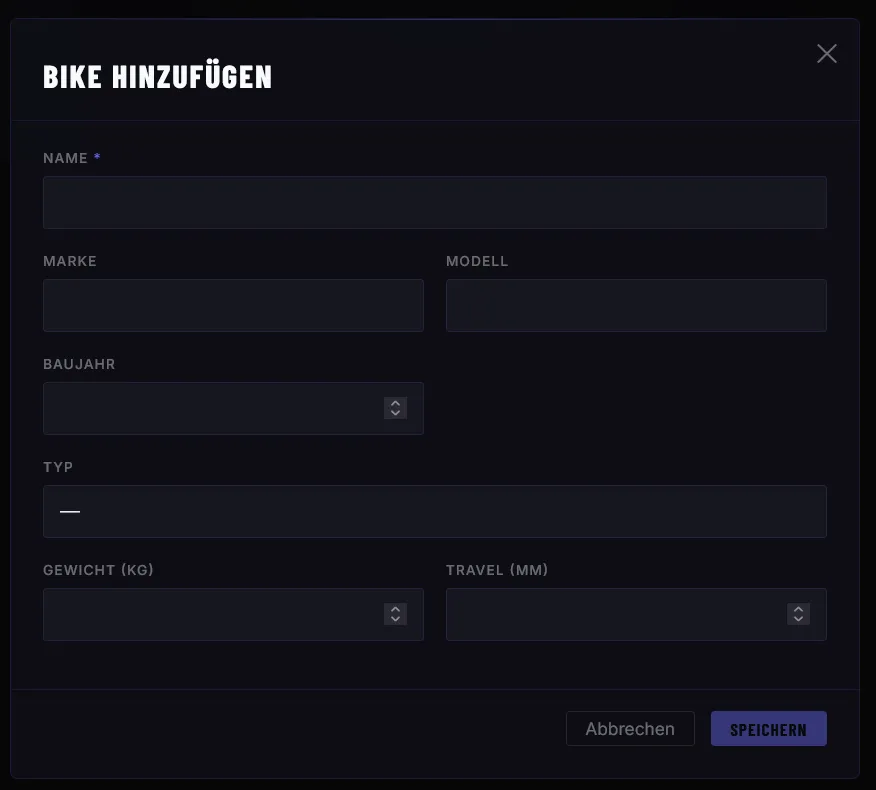Image resolution: width=876 pixels, height=790 pixels.
Task: Lower Travel value with down arrow
Action: point(798,620)
